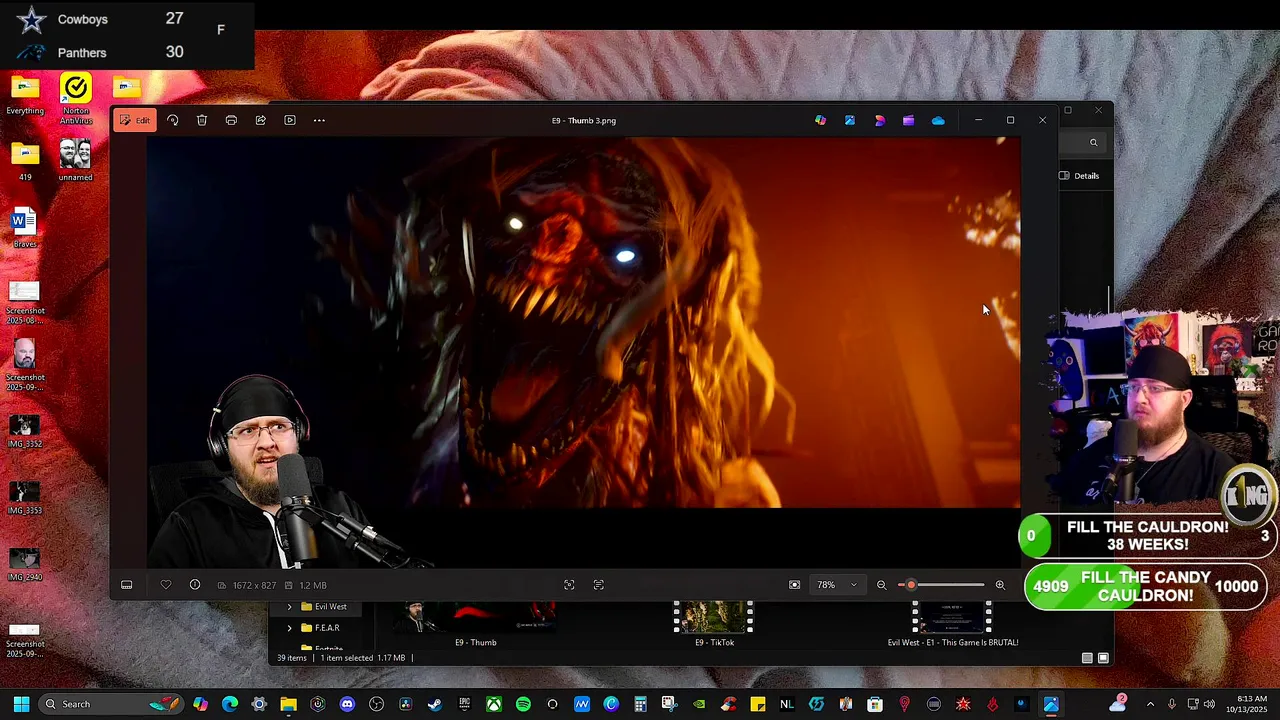Toggle the Details pane in File Explorer
The height and width of the screenshot is (720, 1280).
click(1079, 176)
